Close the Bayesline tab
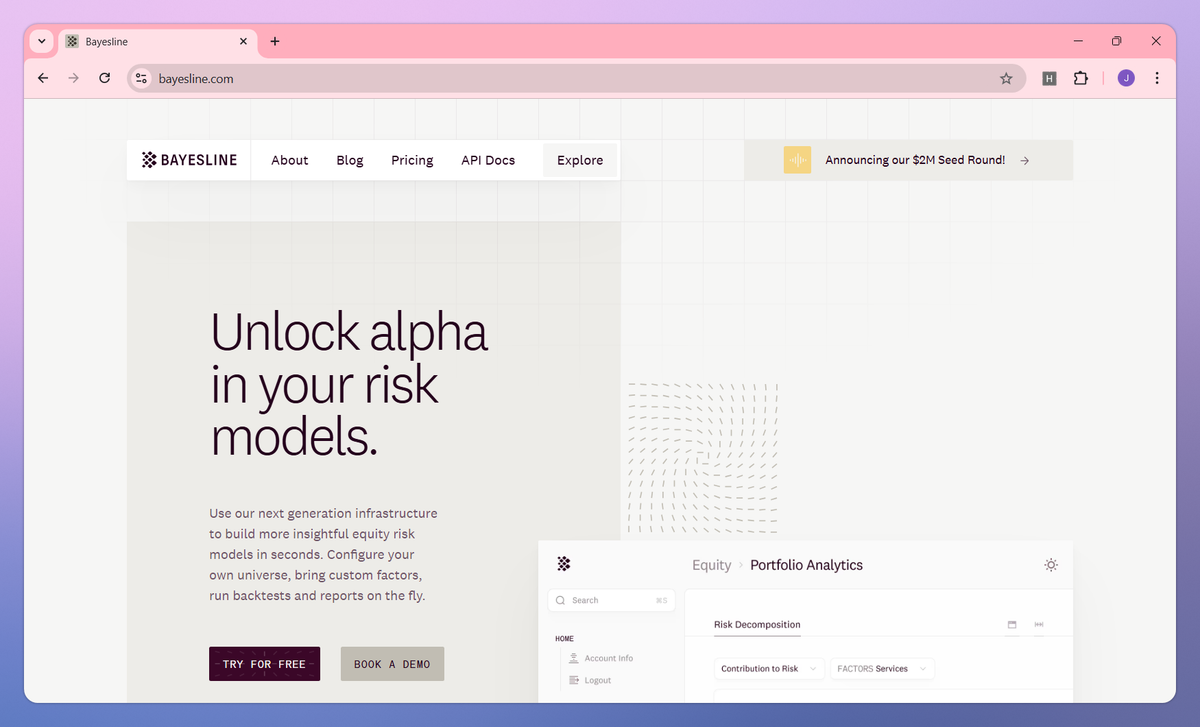This screenshot has height=727, width=1200. tap(243, 42)
